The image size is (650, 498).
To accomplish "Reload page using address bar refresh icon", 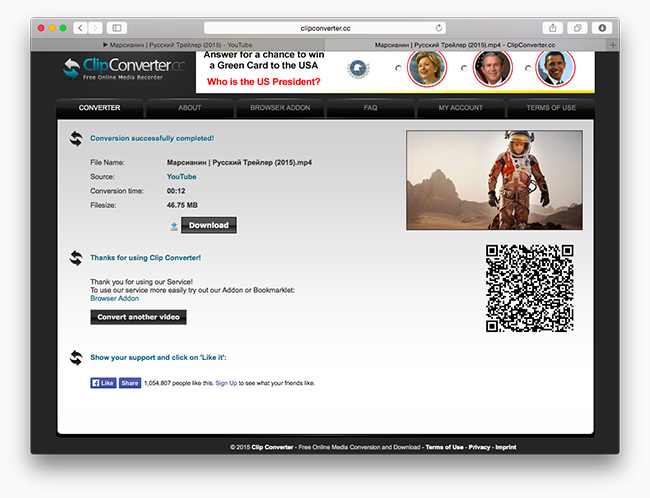I will (x=439, y=28).
